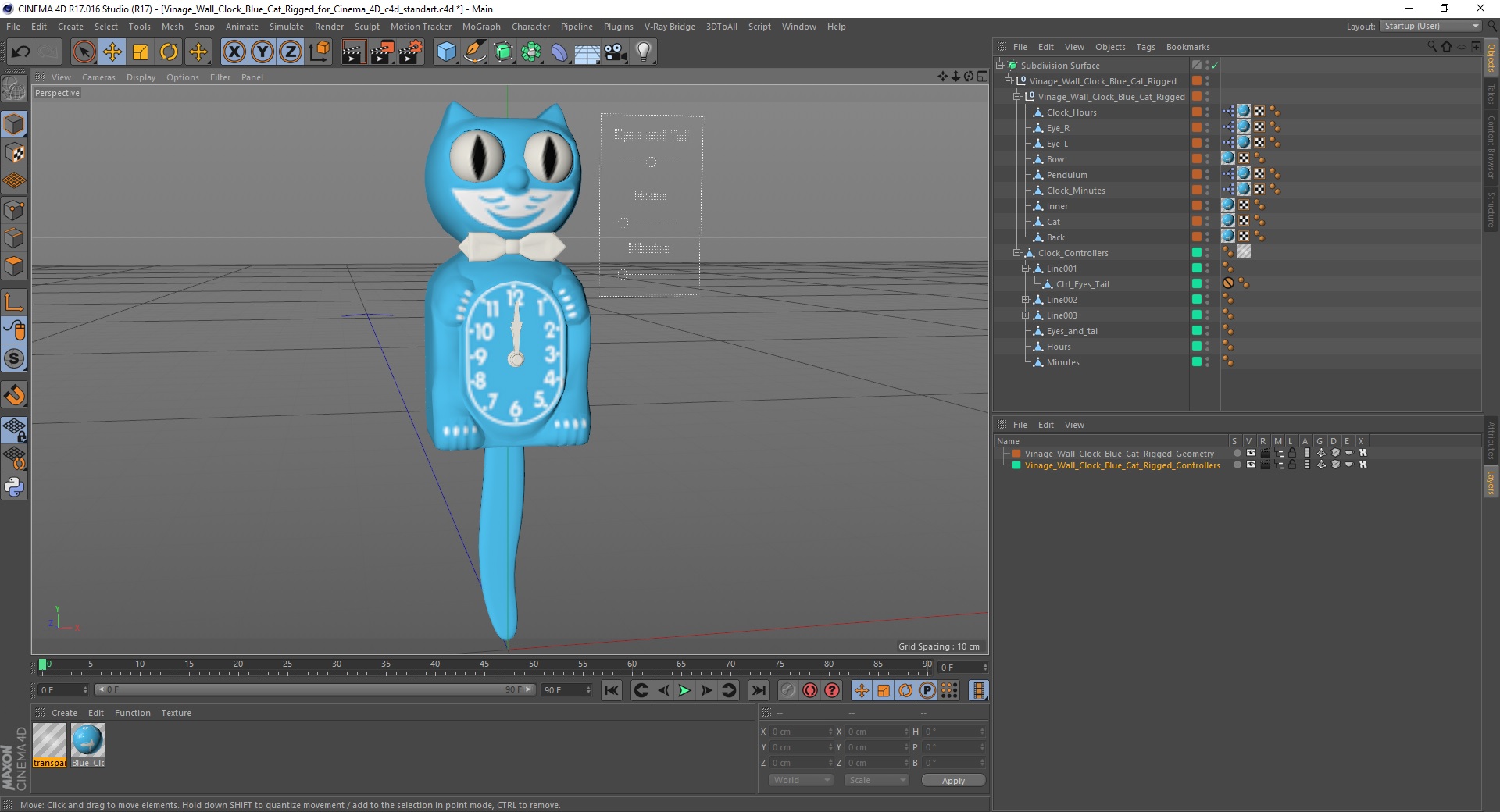This screenshot has width=1500, height=812.
Task: Open the viewport Cameras menu
Action: click(x=98, y=77)
